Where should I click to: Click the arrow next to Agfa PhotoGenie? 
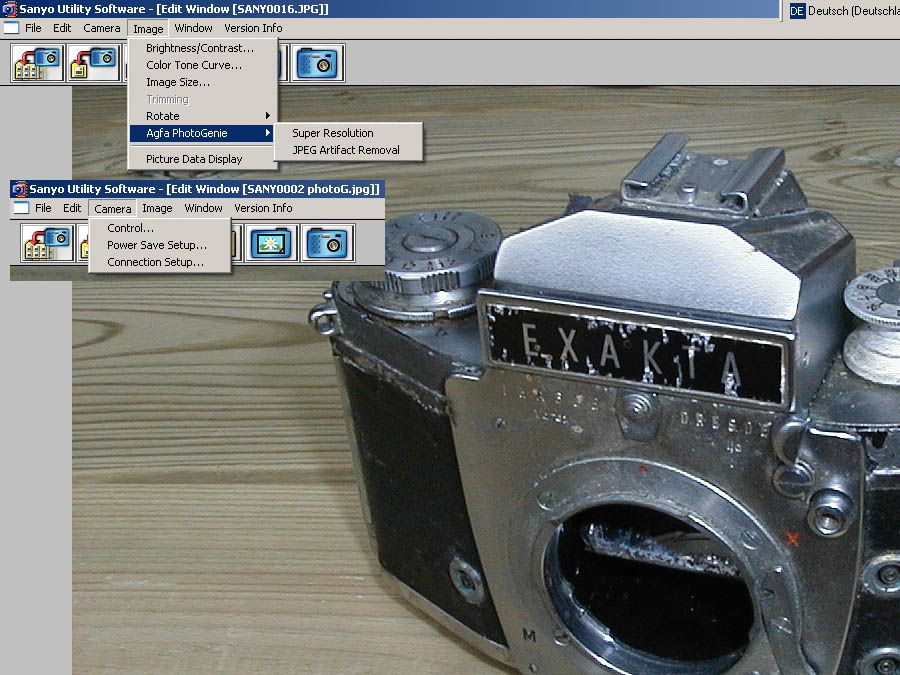(267, 133)
